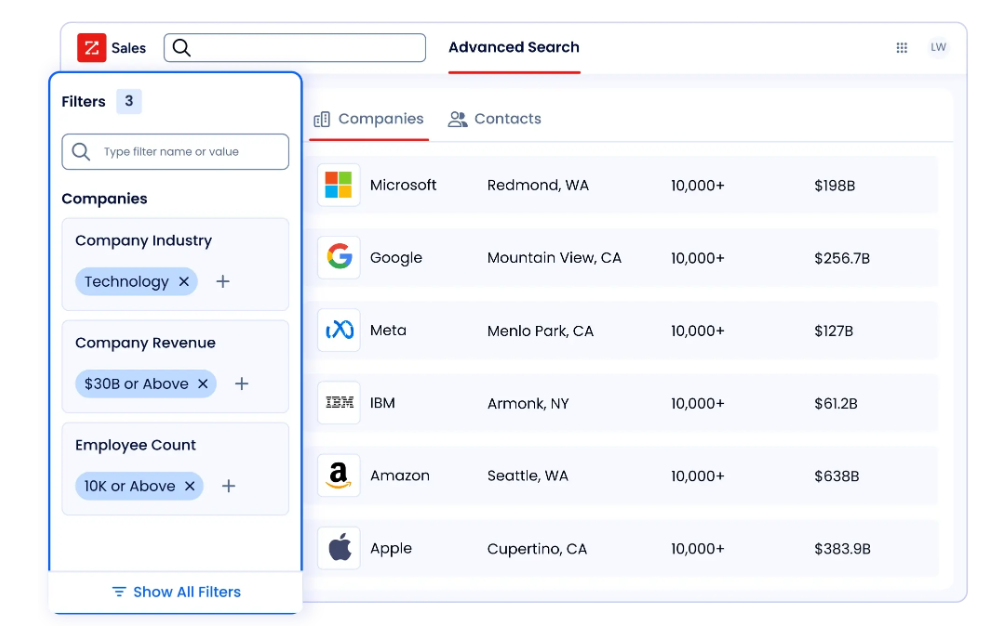Image resolution: width=1000 pixels, height=640 pixels.
Task: Click the Filters panel title
Action: (84, 101)
